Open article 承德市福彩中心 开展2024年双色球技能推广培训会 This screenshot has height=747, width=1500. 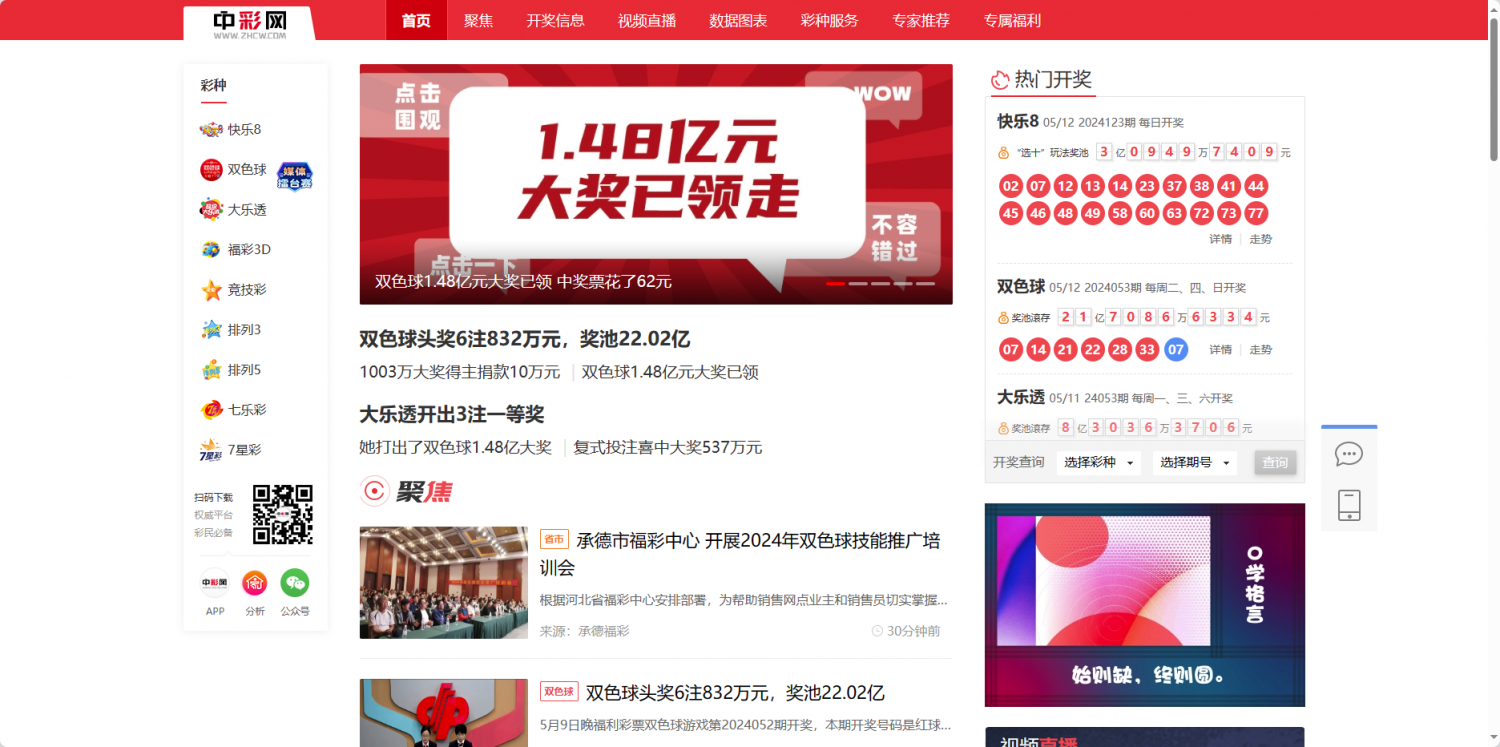pyautogui.click(x=741, y=554)
